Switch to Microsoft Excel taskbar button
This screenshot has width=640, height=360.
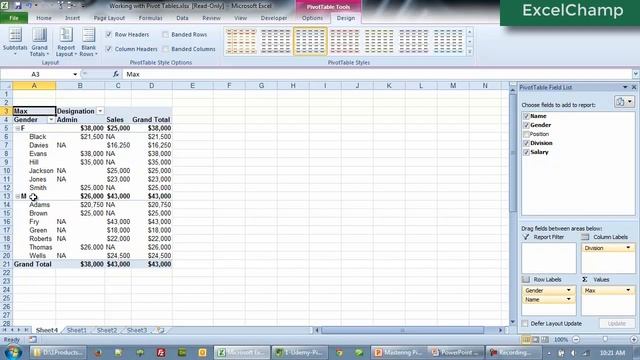[242, 352]
